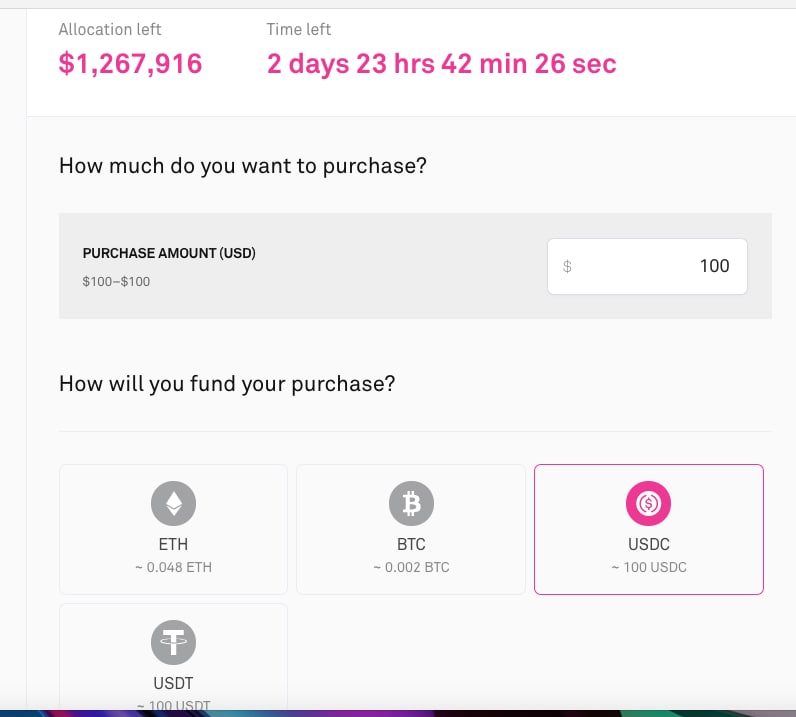
Task: Click the Bitcoin B icon
Action: pos(411,503)
